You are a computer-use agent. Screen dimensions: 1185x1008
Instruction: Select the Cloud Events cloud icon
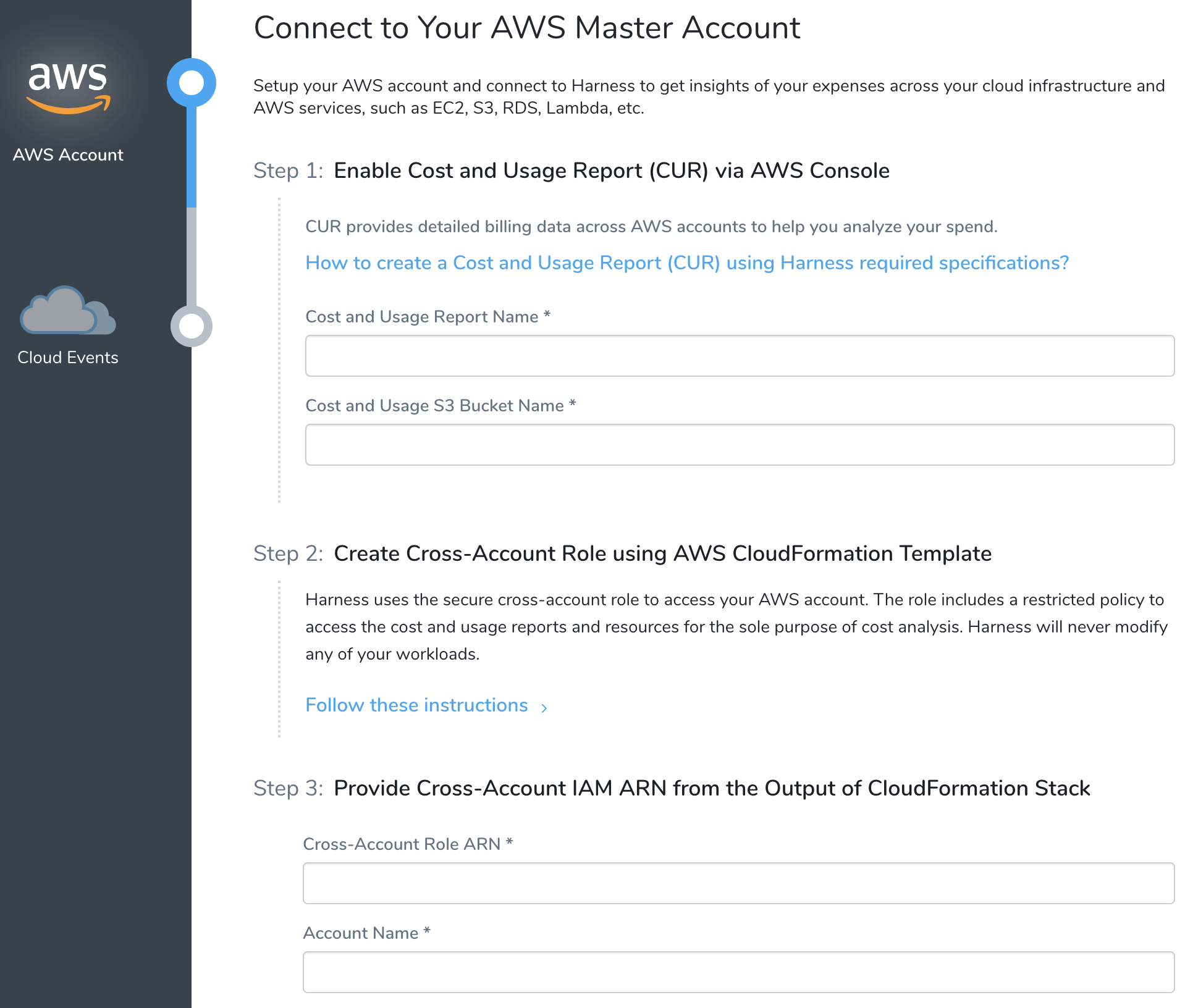coord(67,310)
